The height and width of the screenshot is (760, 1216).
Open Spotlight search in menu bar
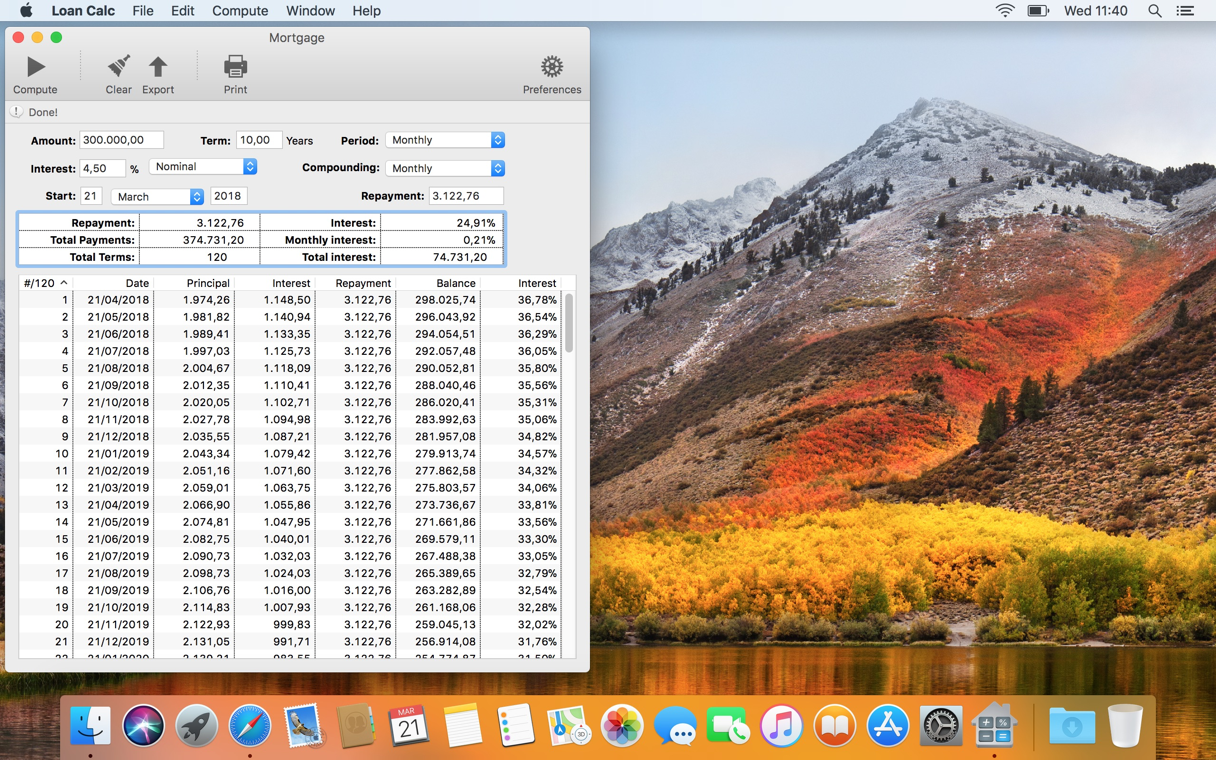click(1154, 11)
